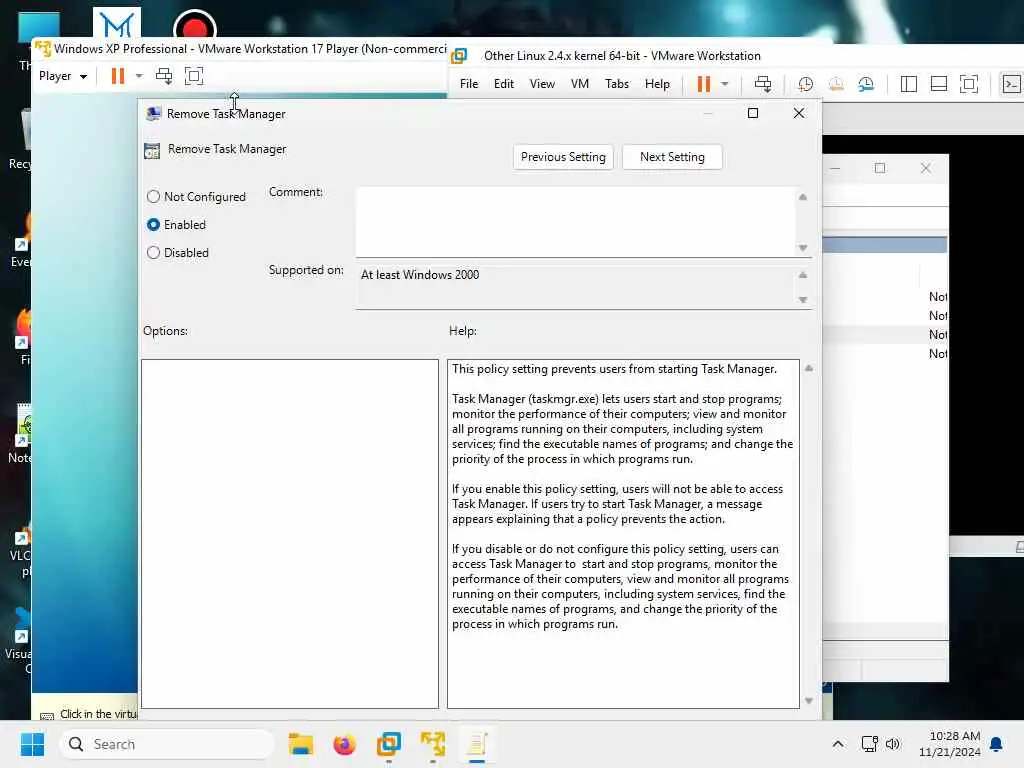
Task: Maximize the Remove Task Manager dialog
Action: click(x=752, y=113)
